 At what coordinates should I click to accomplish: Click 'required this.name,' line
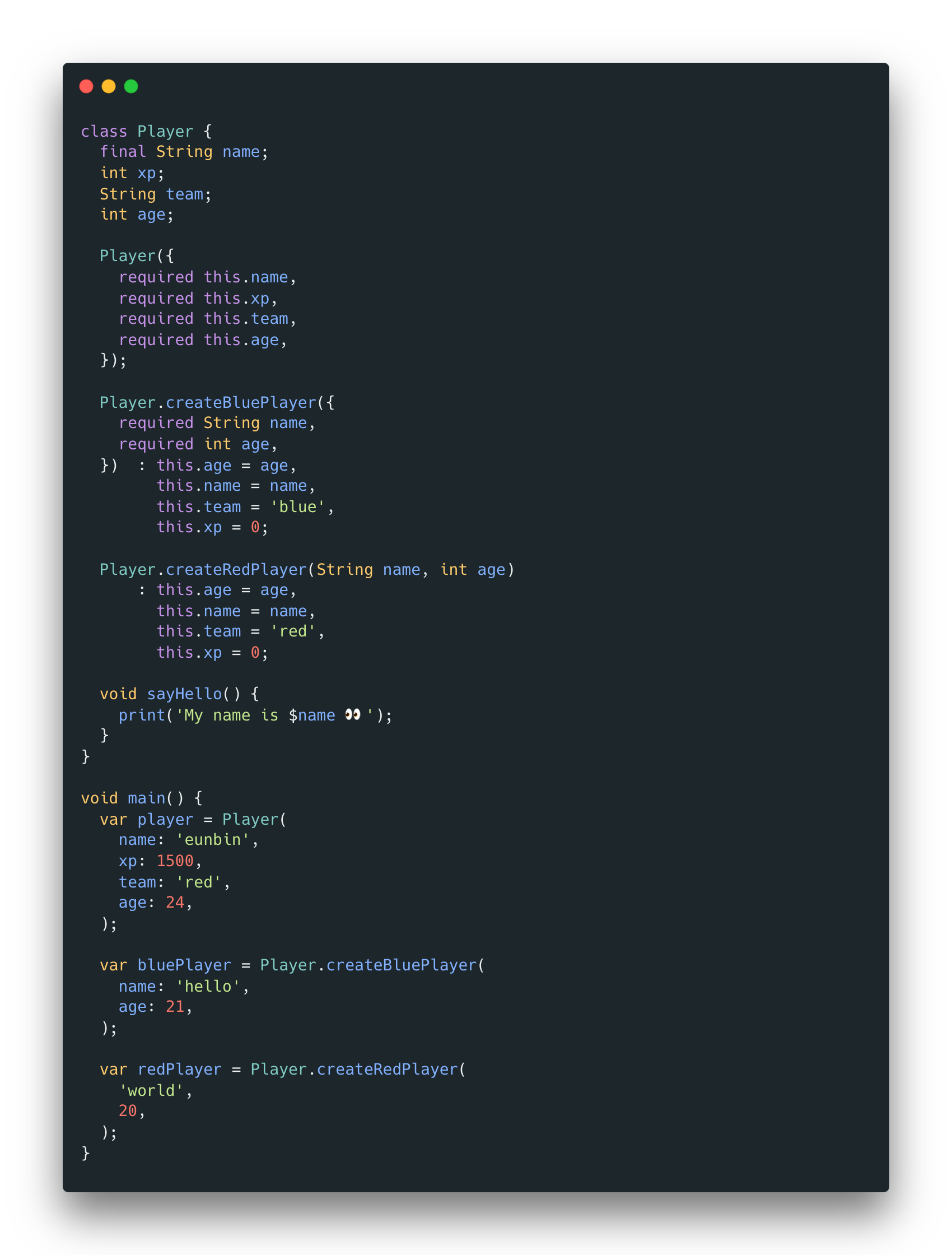tap(208, 277)
